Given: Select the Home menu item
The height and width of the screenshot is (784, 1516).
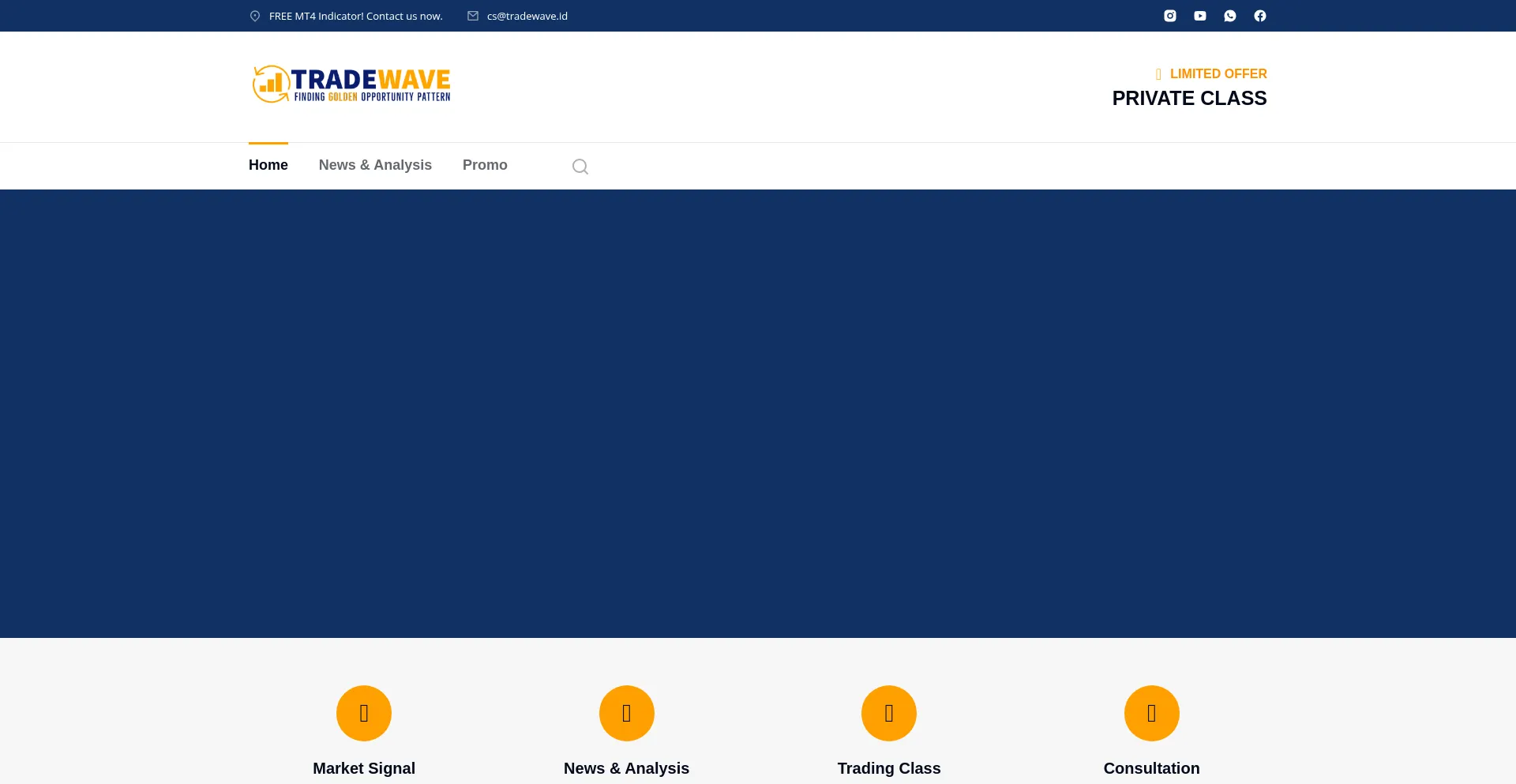Looking at the screenshot, I should click(268, 165).
